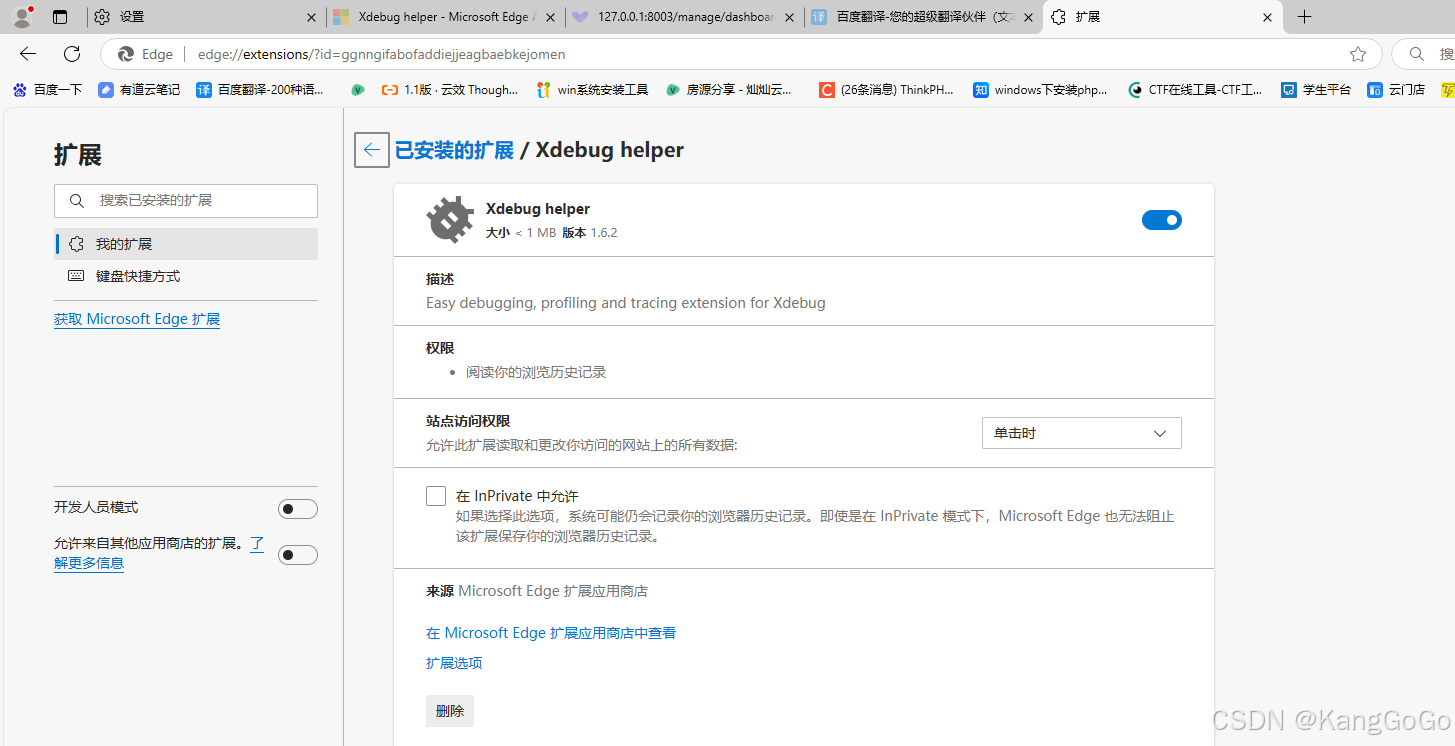Screen dimensions: 1455x746
Task: Click the Xdebug helper bug icon
Action: [450, 220]
